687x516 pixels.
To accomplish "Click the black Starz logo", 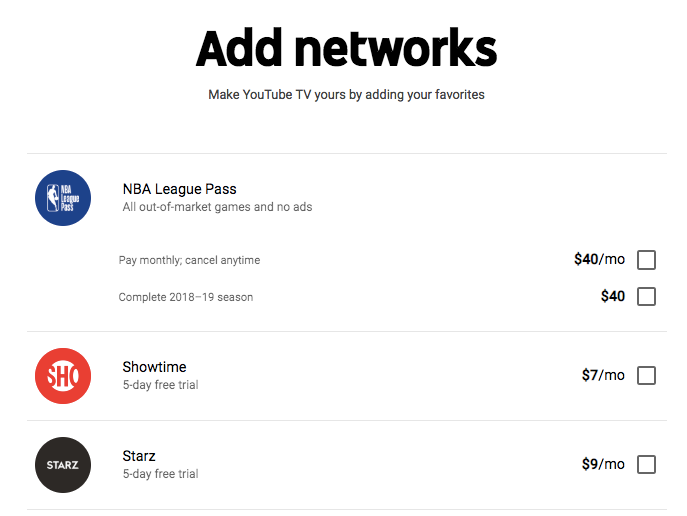I will click(x=63, y=465).
